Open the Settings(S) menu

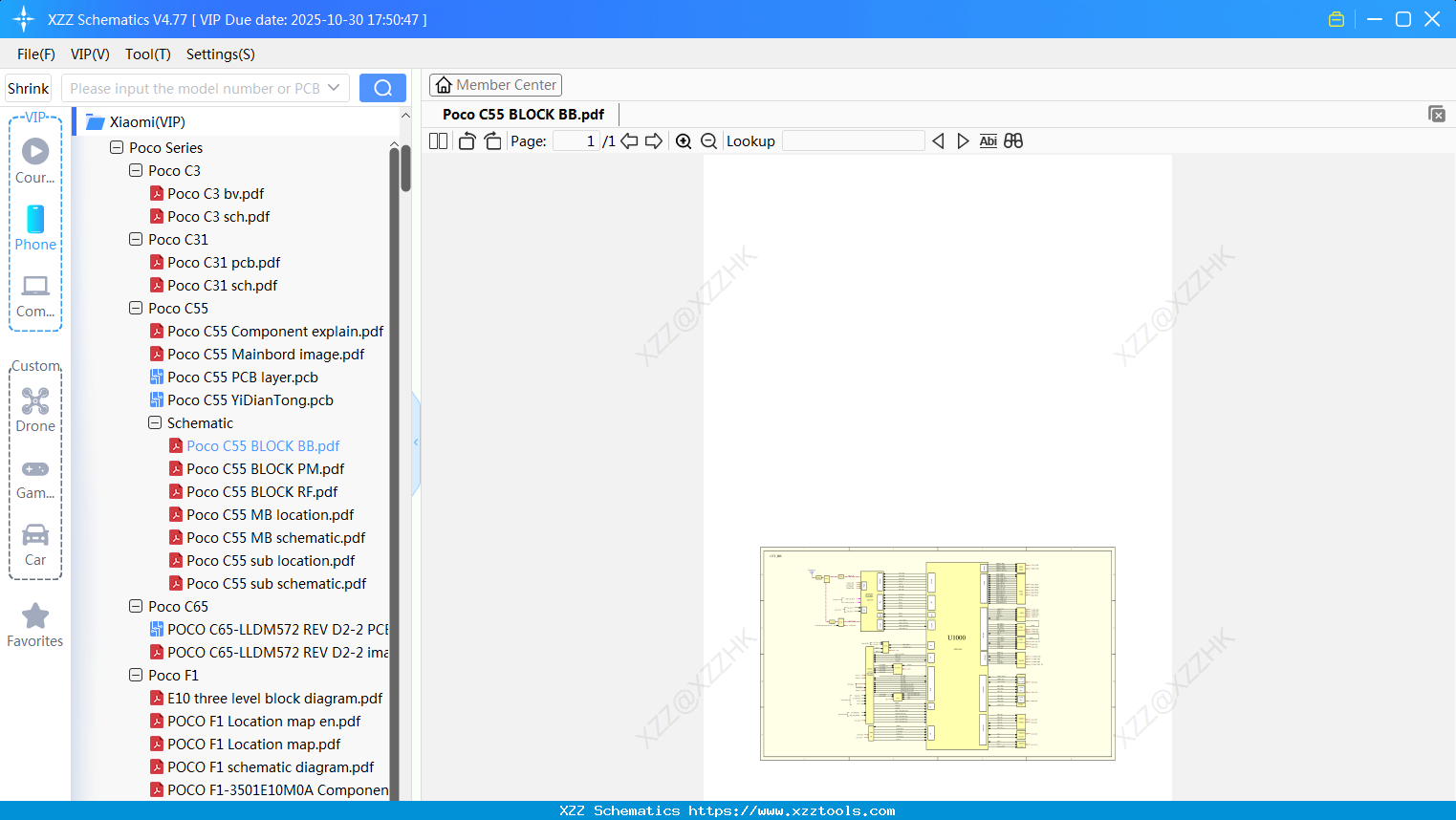(x=221, y=54)
